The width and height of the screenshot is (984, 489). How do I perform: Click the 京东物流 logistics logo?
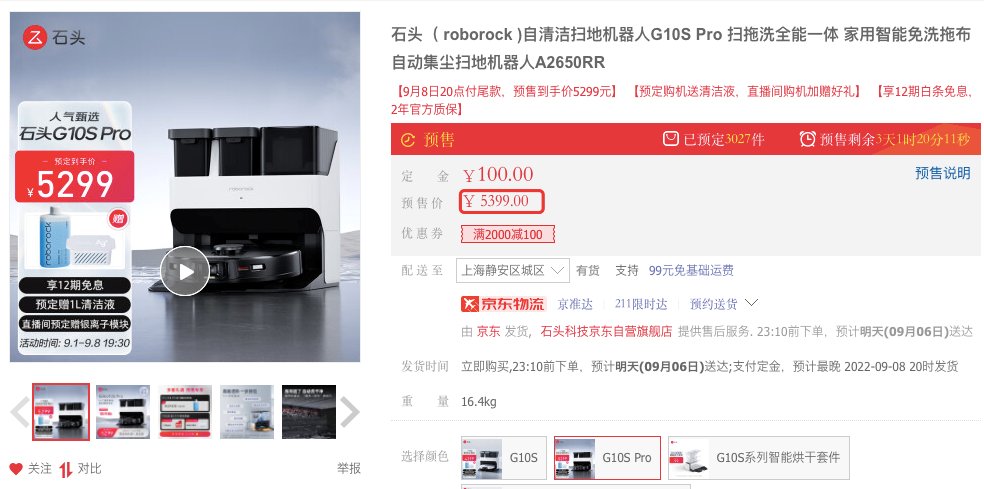click(x=503, y=304)
